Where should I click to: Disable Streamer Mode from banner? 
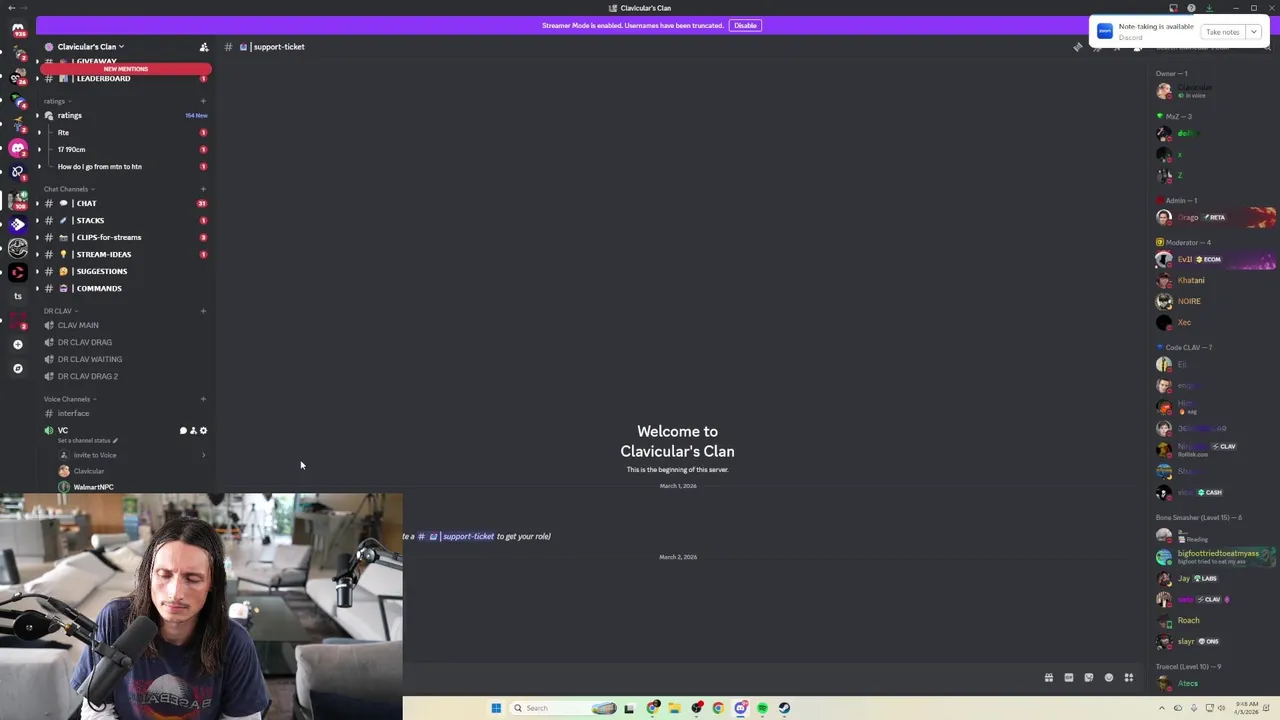point(745,25)
